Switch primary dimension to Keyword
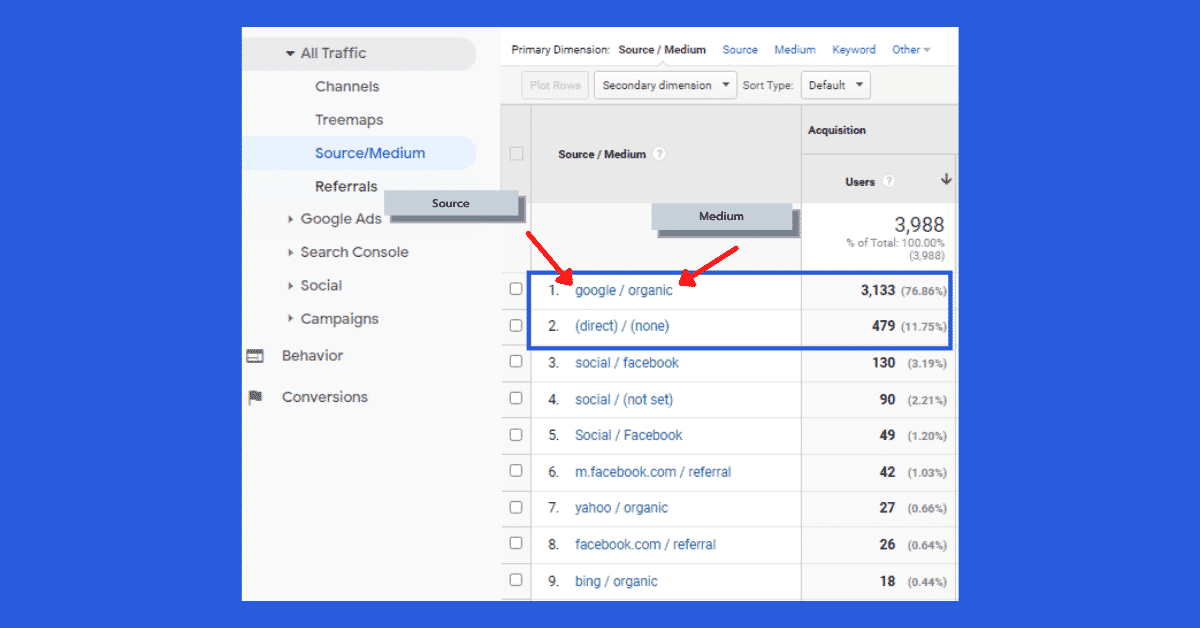Image resolution: width=1200 pixels, height=628 pixels. pyautogui.click(x=853, y=50)
